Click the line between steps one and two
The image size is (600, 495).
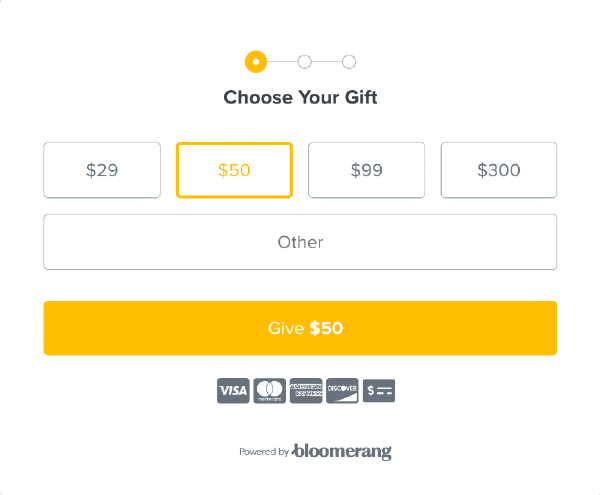click(282, 62)
